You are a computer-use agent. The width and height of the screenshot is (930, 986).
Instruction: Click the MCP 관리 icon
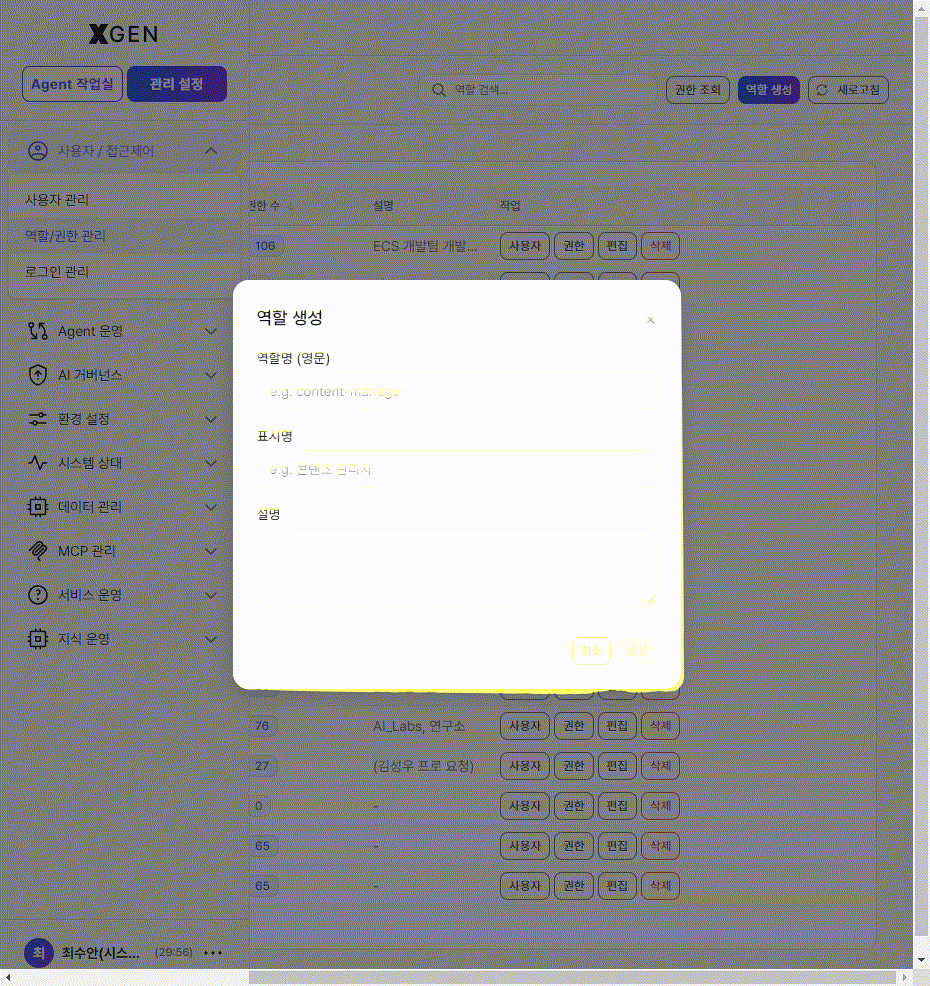[38, 551]
